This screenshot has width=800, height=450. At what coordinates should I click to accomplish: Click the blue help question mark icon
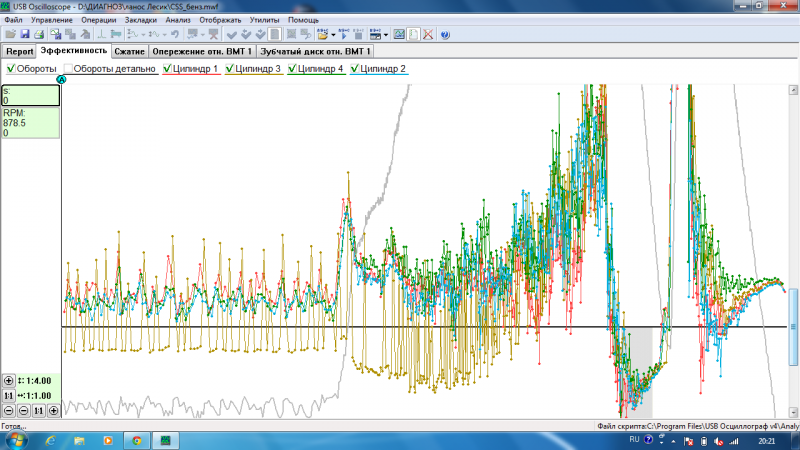pos(445,34)
